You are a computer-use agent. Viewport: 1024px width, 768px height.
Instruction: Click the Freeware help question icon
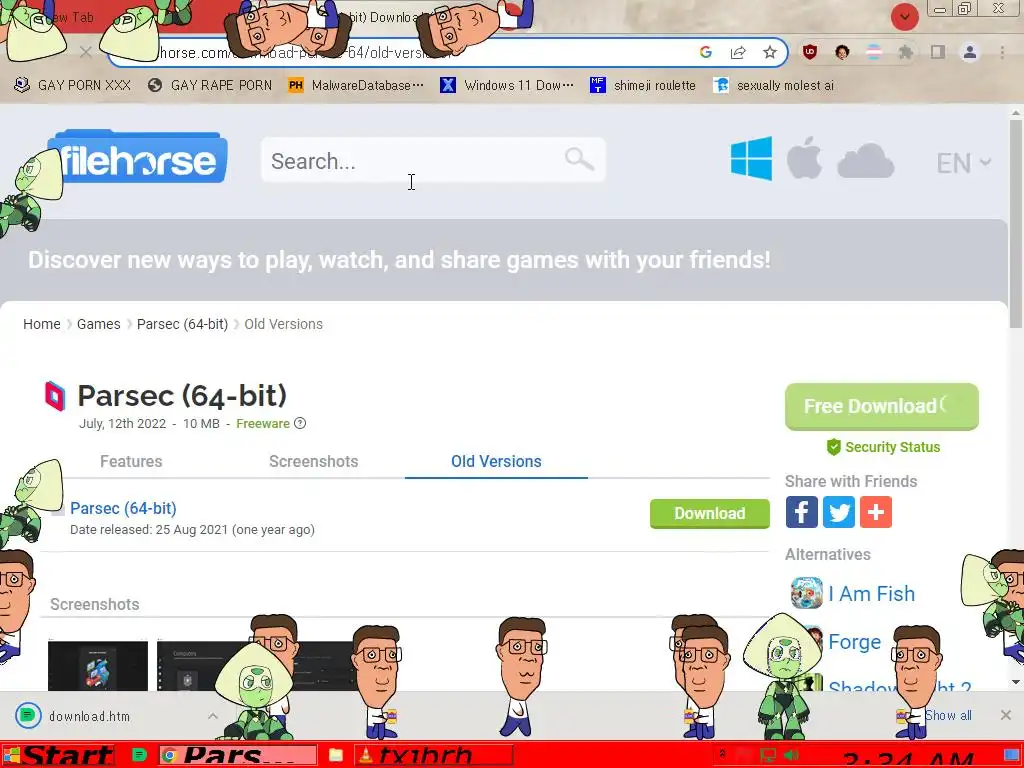[300, 423]
